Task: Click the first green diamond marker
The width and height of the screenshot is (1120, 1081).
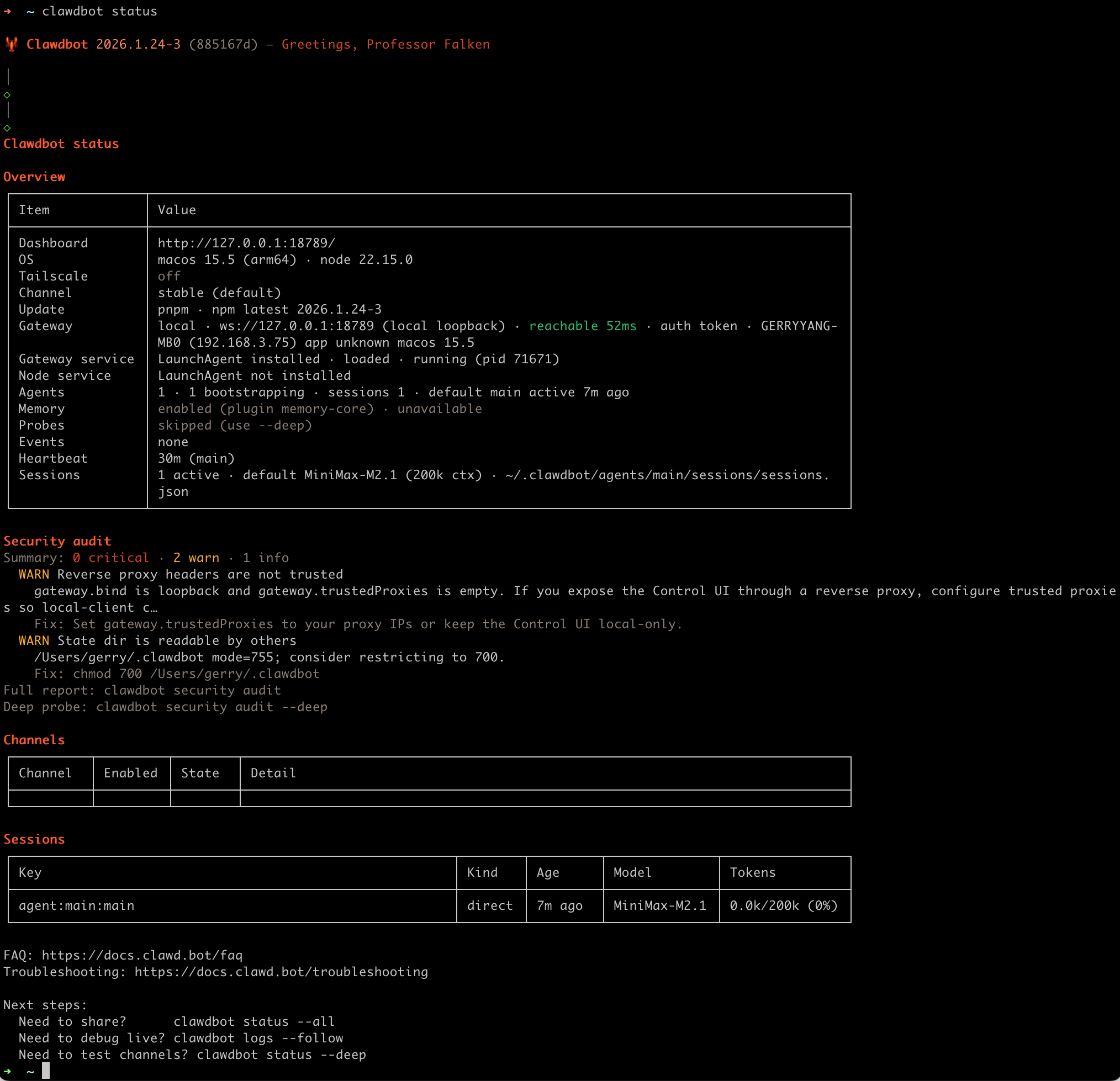Action: pyautogui.click(x=7, y=95)
